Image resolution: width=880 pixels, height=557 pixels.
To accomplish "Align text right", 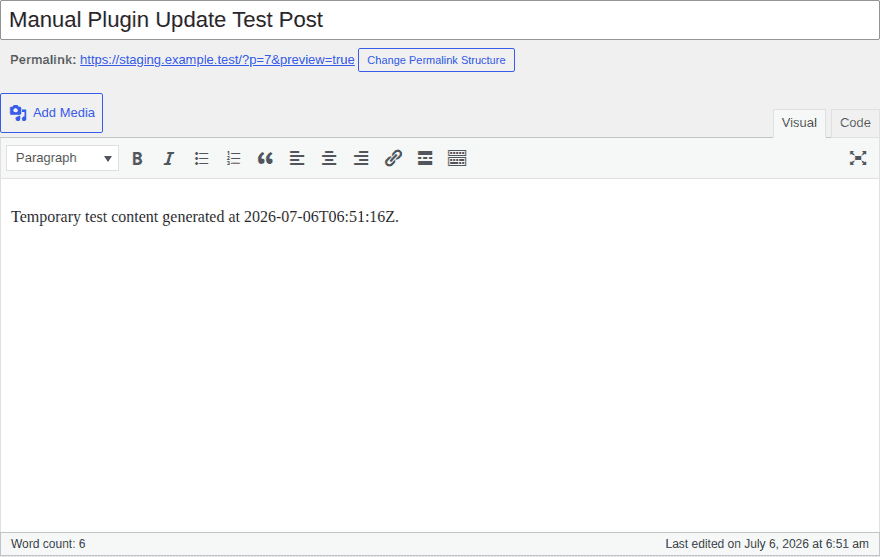I will click(x=361, y=158).
